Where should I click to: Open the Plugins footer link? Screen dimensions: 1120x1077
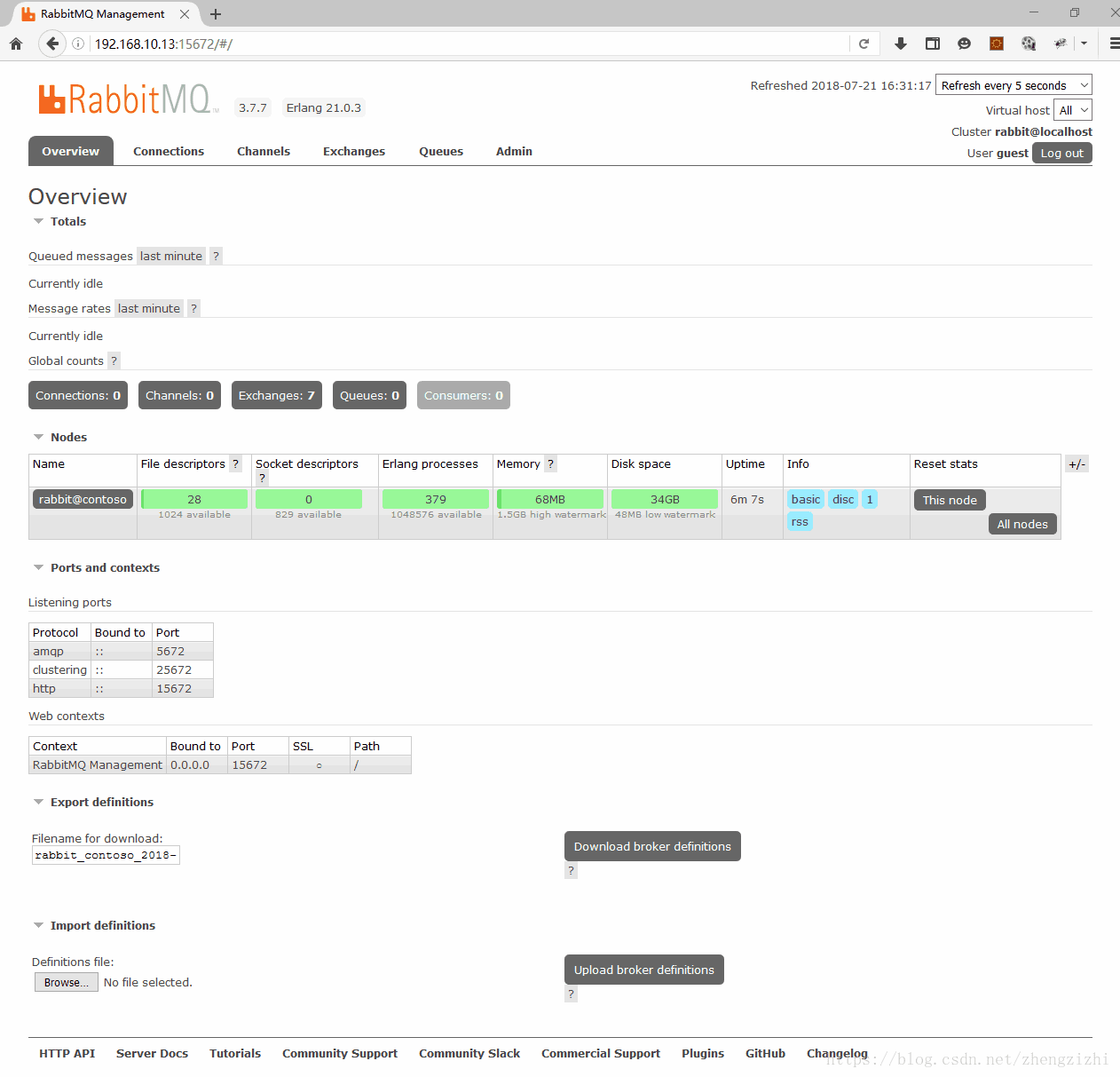[x=703, y=1053]
